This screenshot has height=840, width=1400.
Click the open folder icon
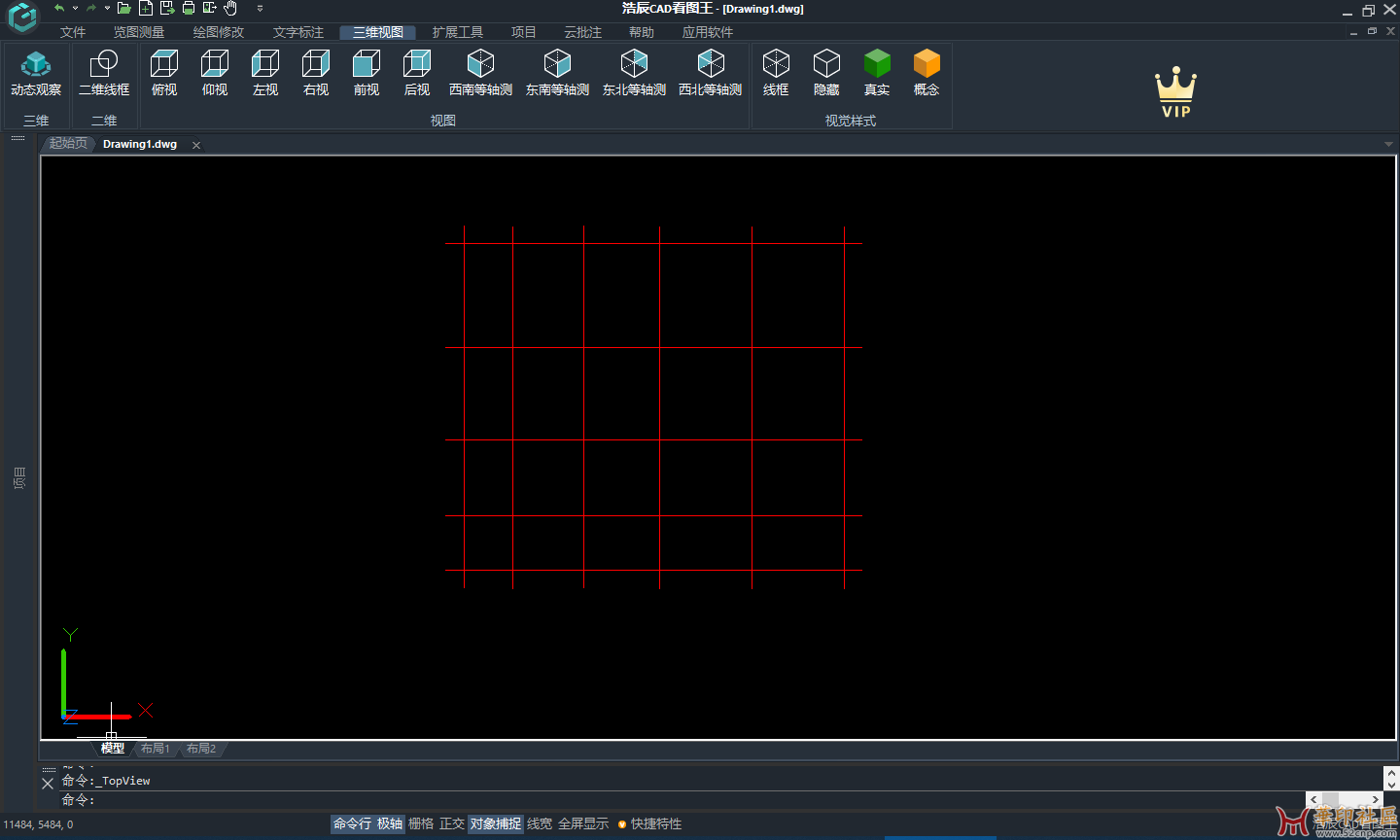(124, 8)
